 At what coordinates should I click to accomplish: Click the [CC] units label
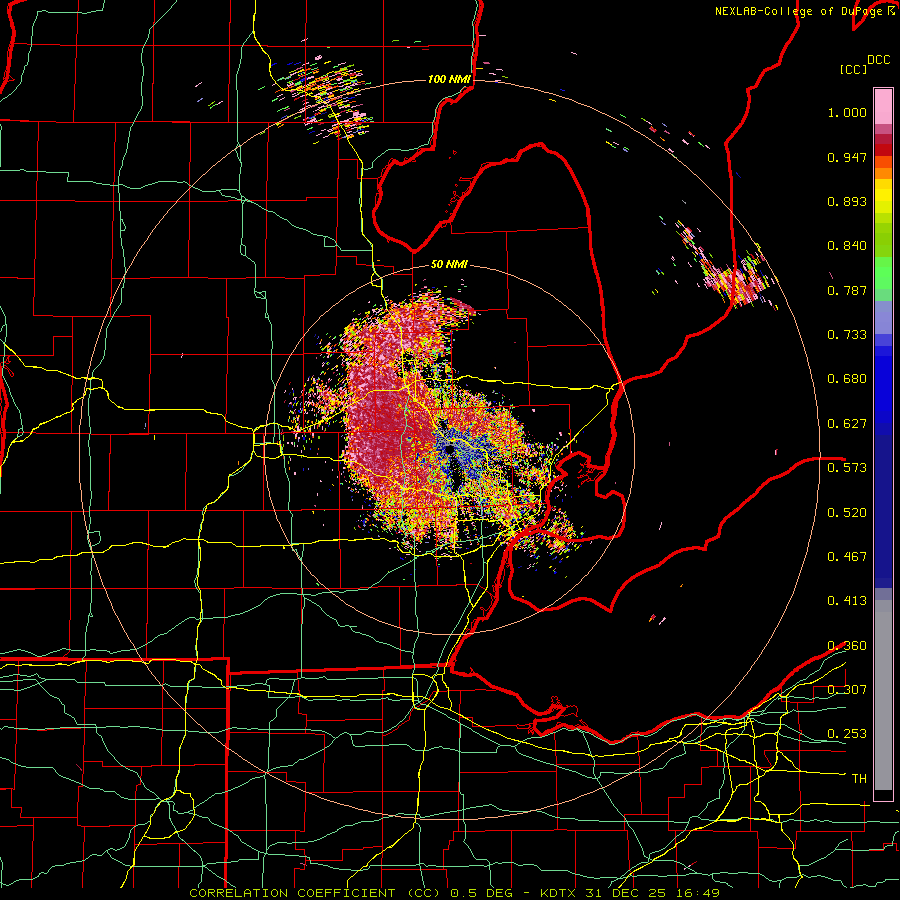[x=853, y=69]
